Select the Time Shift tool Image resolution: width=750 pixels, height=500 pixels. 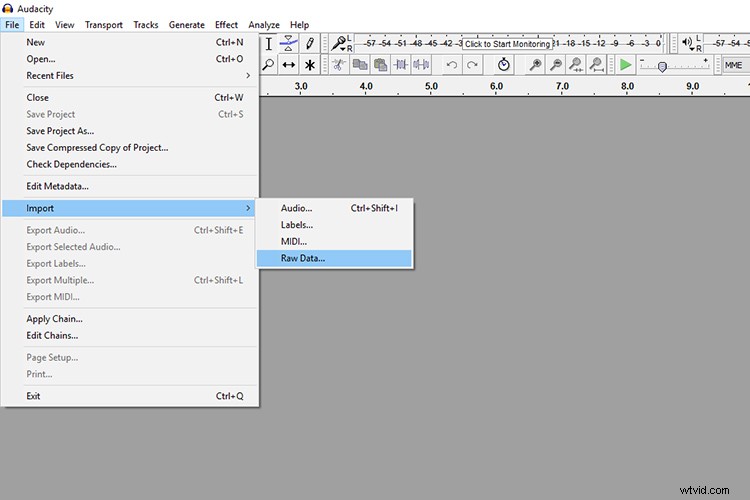tap(289, 65)
